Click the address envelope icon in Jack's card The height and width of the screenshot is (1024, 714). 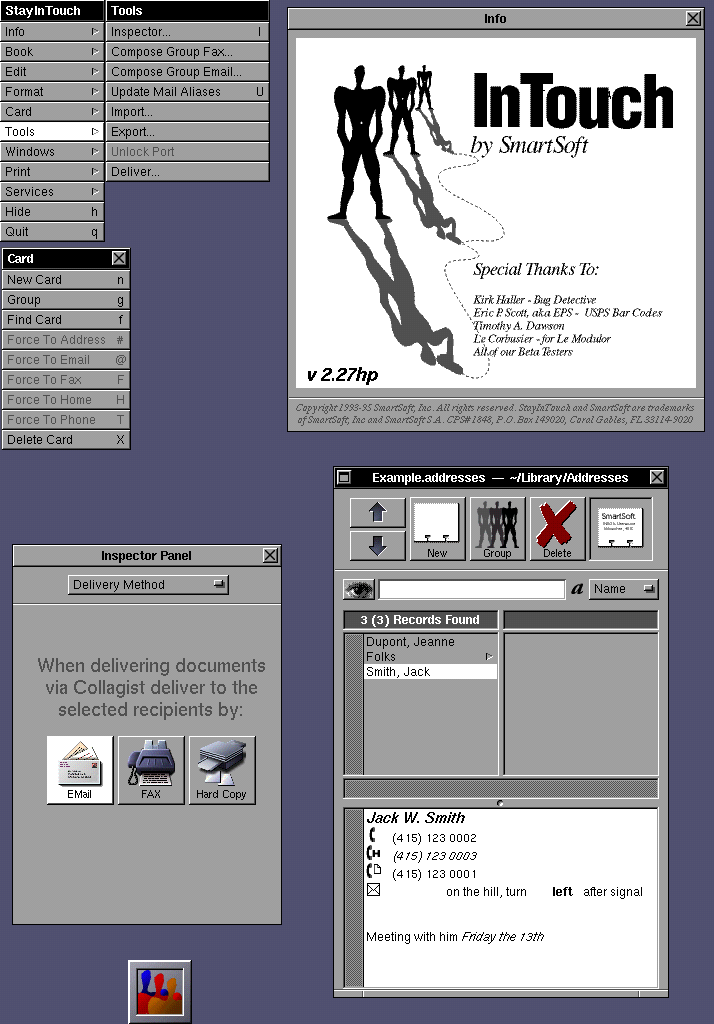[373, 889]
